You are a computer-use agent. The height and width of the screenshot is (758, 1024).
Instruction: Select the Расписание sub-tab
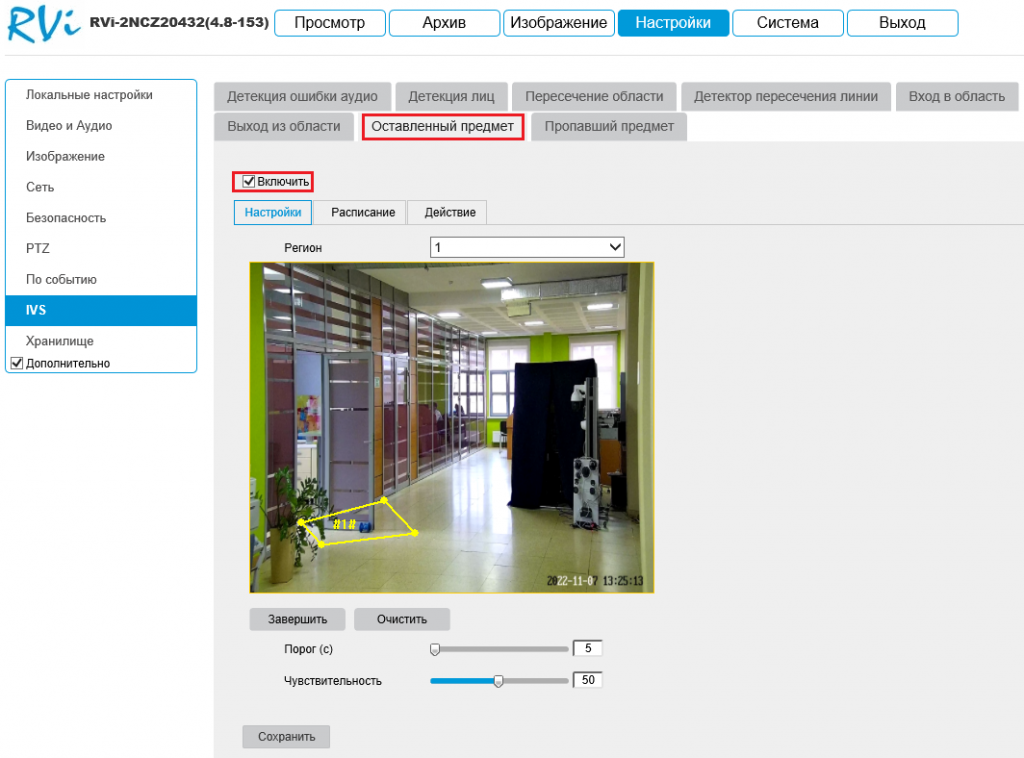tap(362, 212)
